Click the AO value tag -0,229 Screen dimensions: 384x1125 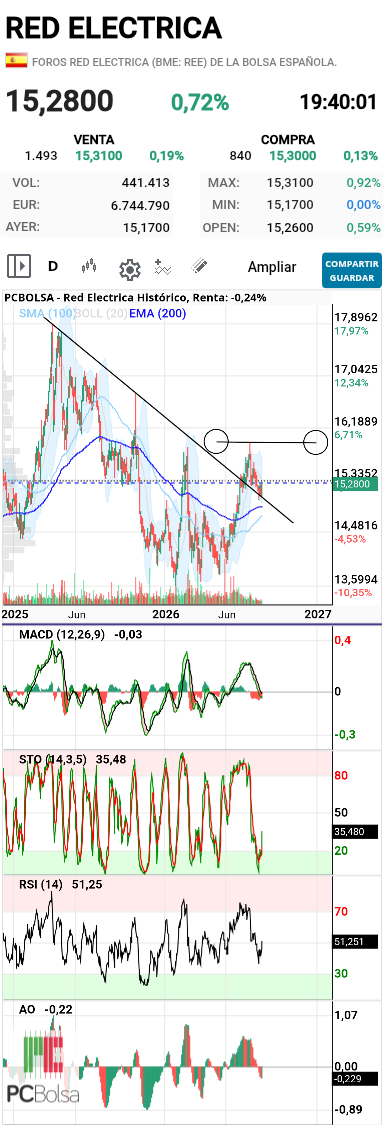[356, 1078]
